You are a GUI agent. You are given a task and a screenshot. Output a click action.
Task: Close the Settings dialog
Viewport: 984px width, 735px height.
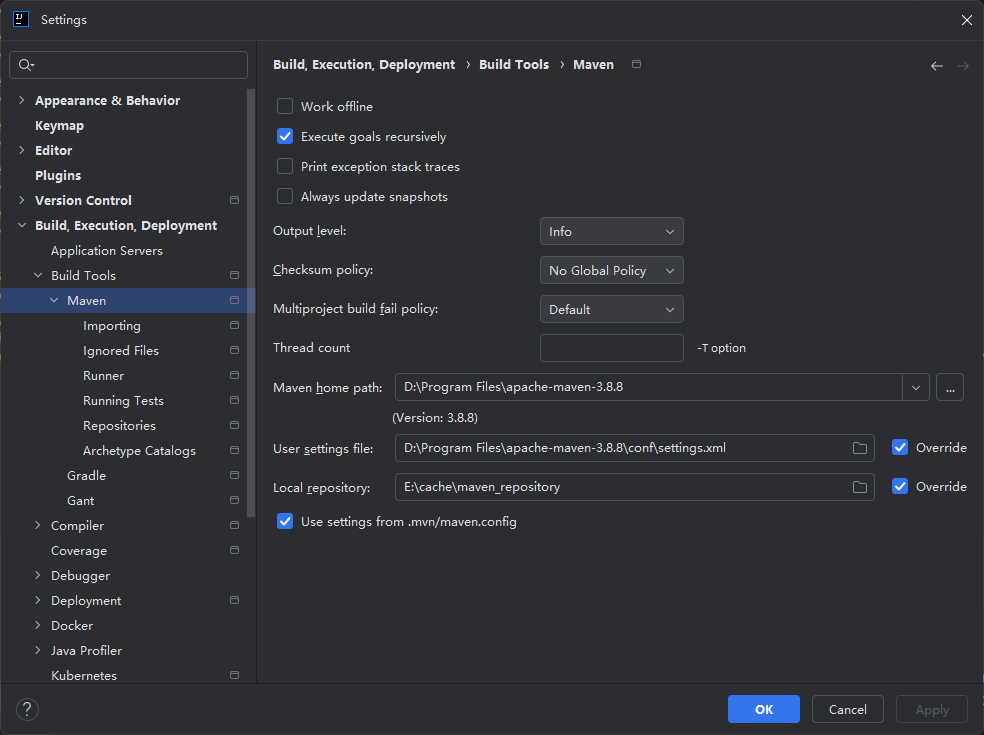966,20
